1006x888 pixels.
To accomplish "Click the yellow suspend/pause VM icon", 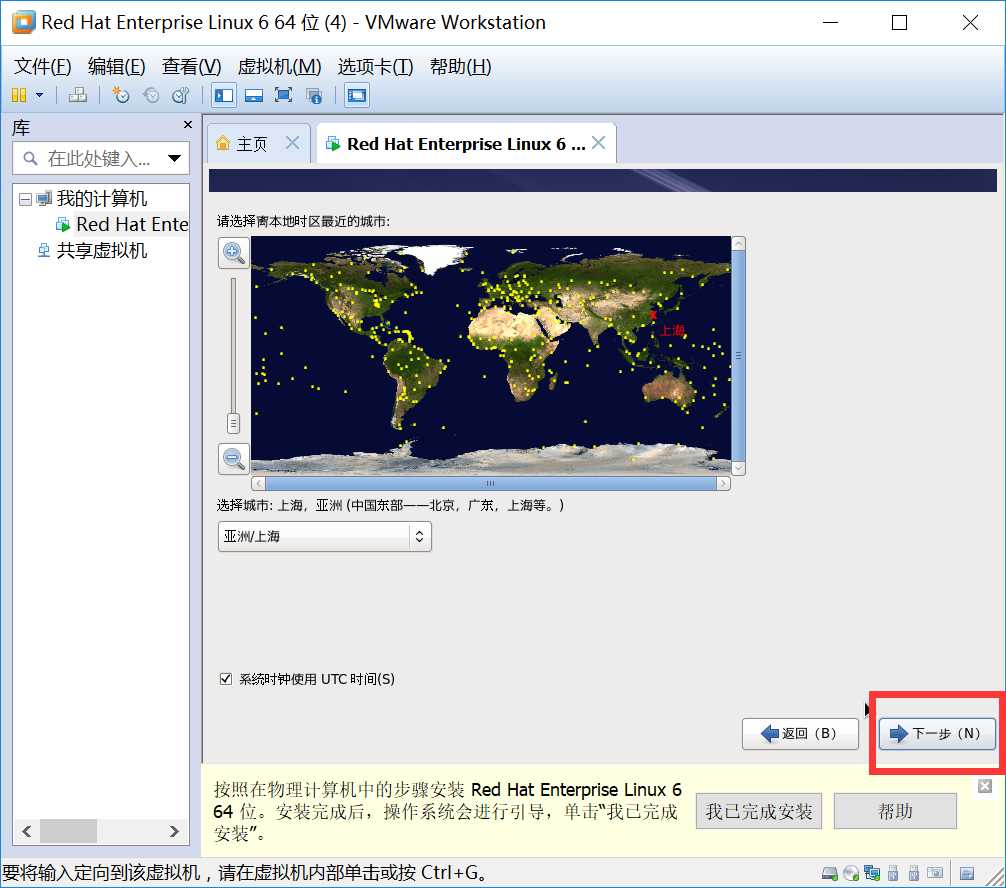I will click(x=19, y=96).
